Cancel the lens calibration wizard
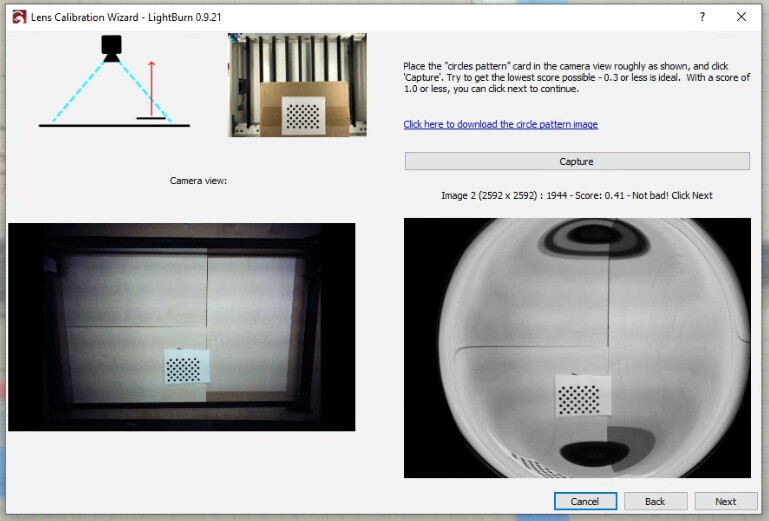The height and width of the screenshot is (521, 769). [585, 501]
